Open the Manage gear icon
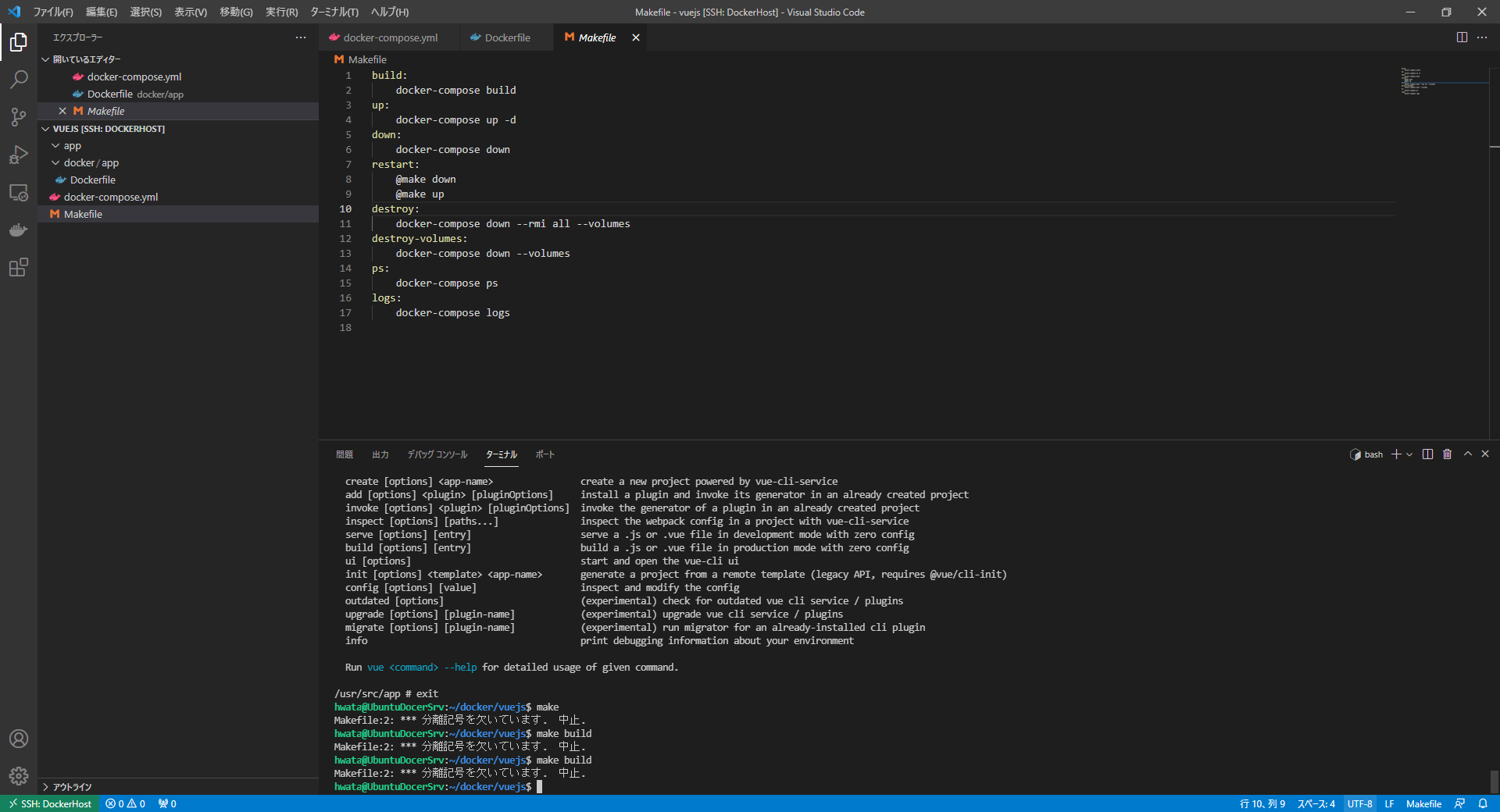This screenshot has width=1500, height=812. pyautogui.click(x=19, y=776)
